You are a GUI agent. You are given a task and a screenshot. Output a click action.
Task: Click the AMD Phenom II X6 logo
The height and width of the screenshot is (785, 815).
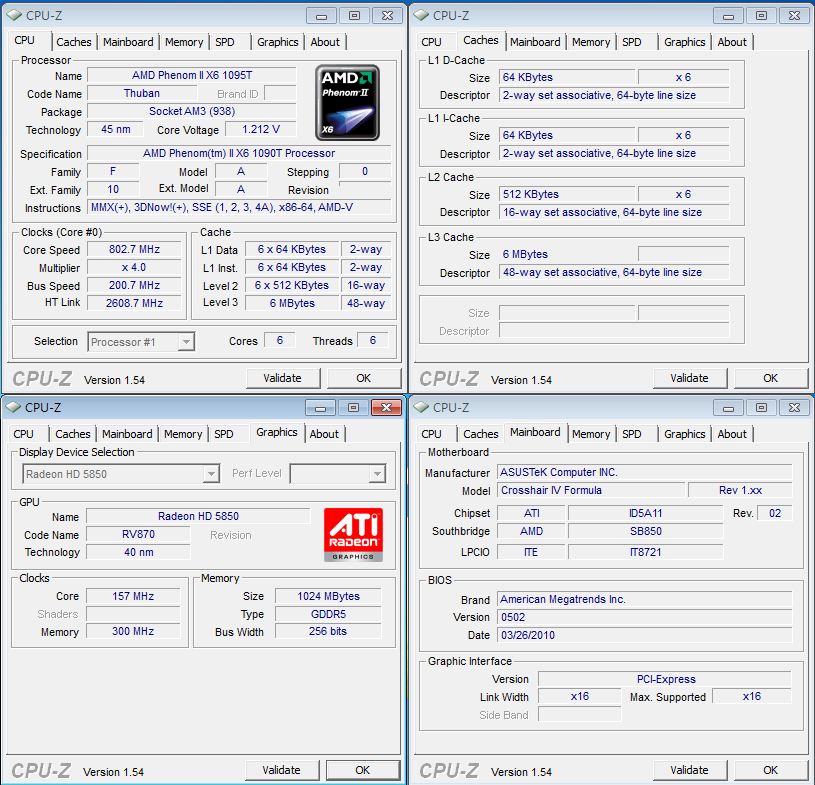(346, 103)
